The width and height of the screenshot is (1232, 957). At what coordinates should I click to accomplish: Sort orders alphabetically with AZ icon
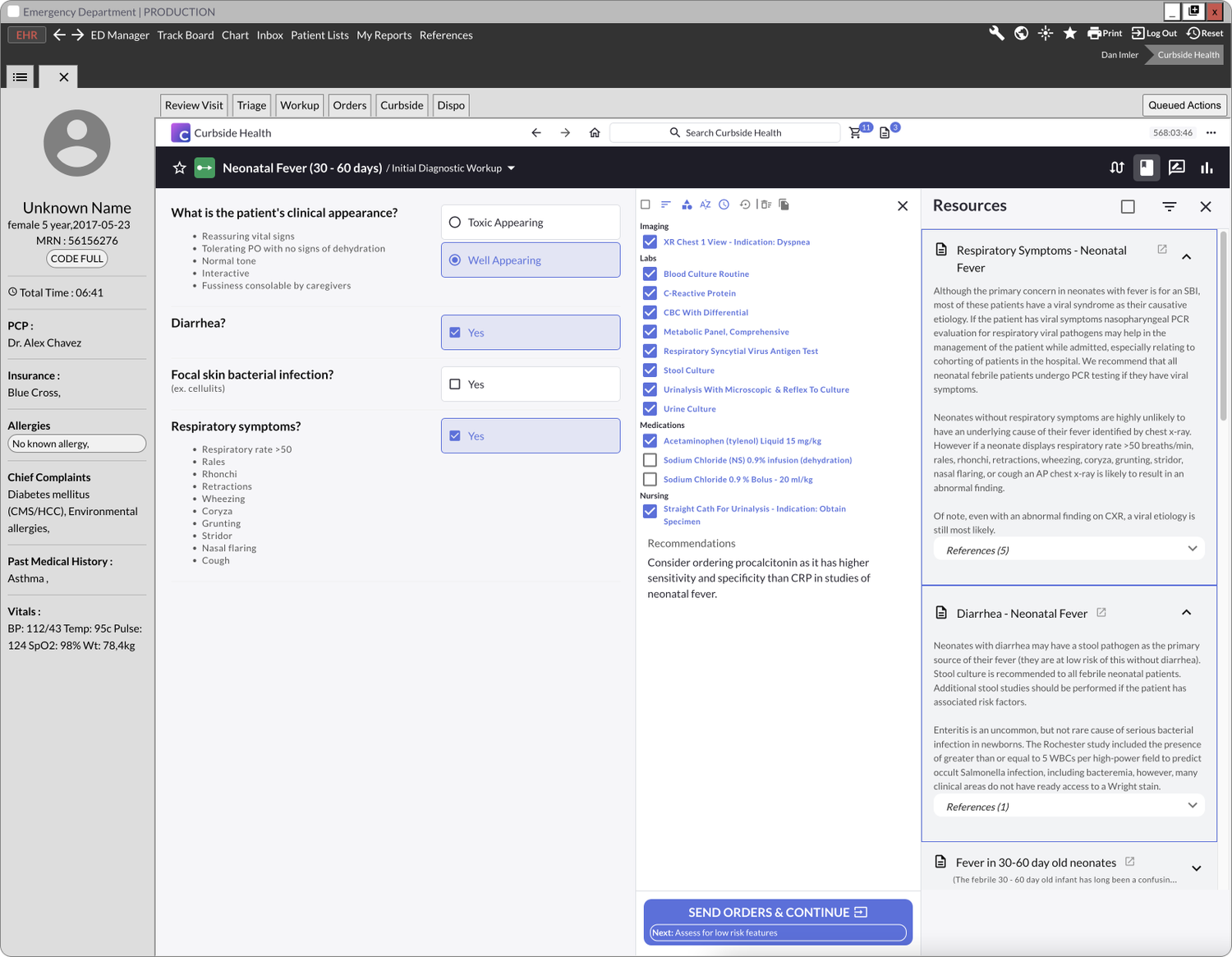coord(705,205)
